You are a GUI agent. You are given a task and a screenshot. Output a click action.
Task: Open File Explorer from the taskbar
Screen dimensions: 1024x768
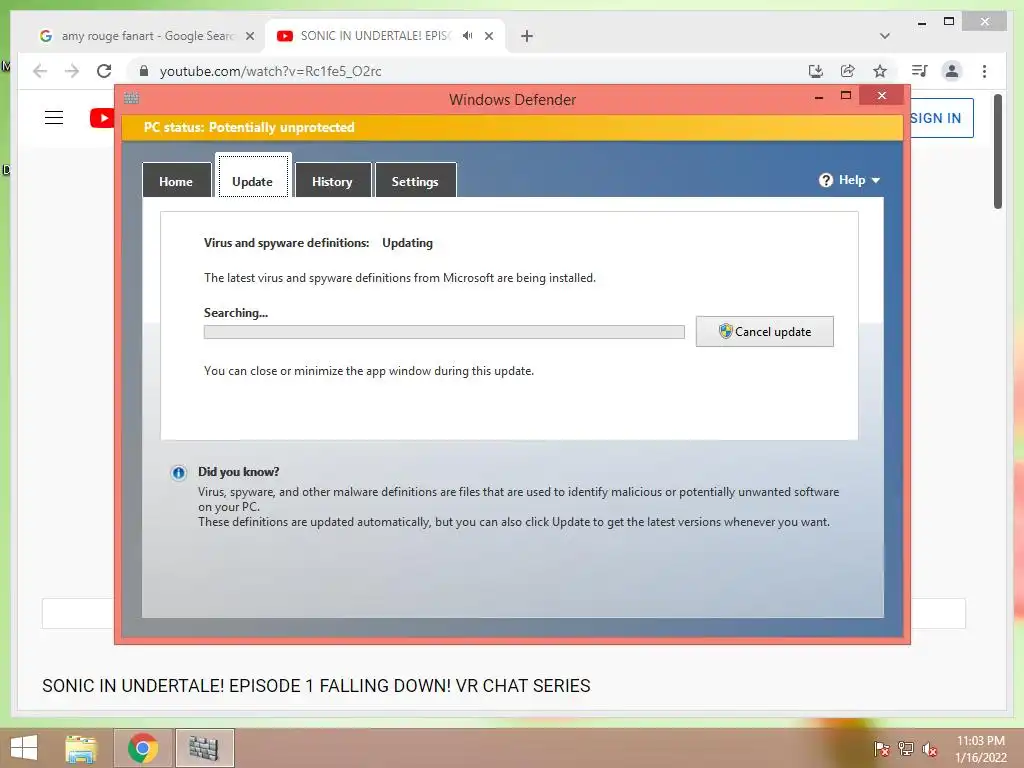pos(81,748)
